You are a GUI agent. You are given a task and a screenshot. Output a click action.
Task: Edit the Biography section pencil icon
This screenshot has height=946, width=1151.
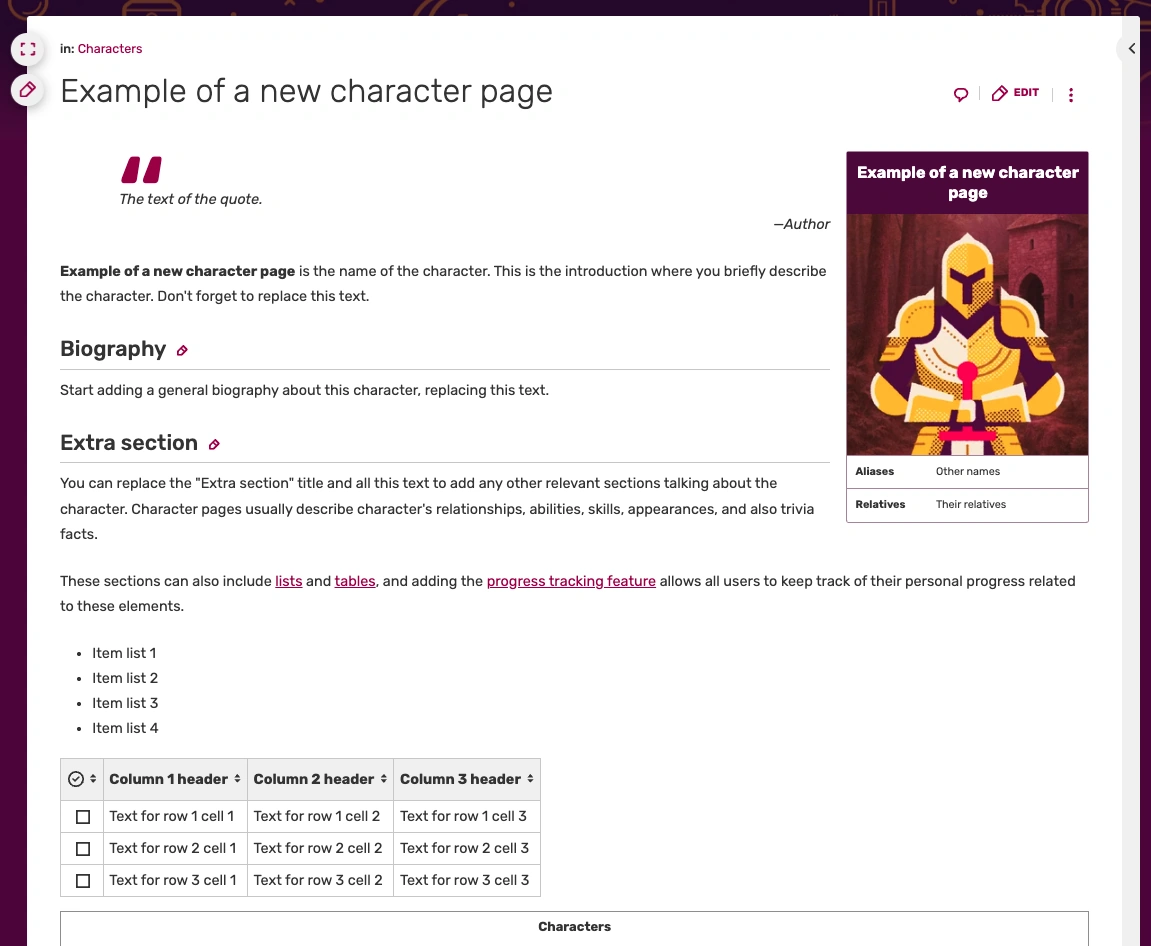coord(182,350)
